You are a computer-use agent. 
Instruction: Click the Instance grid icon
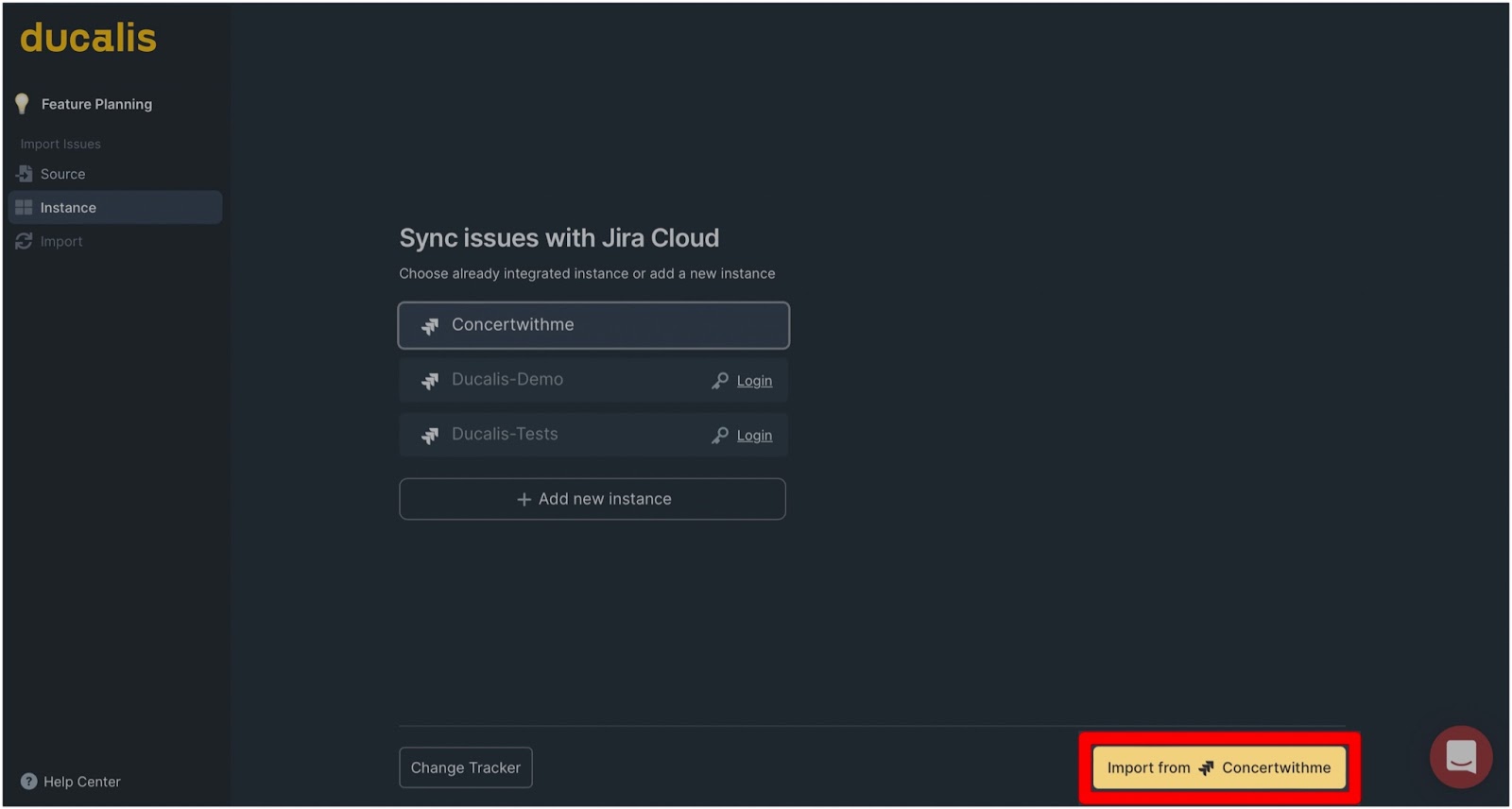coord(24,208)
